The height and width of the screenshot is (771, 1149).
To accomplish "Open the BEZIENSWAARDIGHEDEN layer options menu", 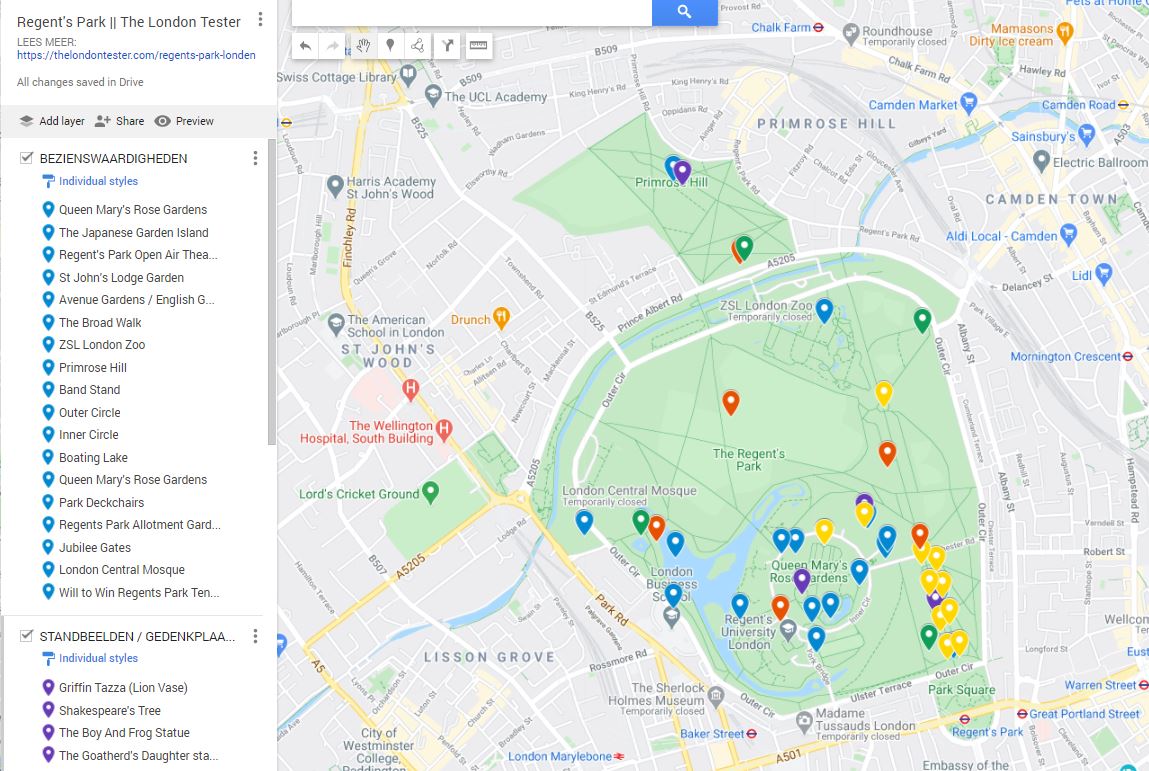I will coord(255,158).
